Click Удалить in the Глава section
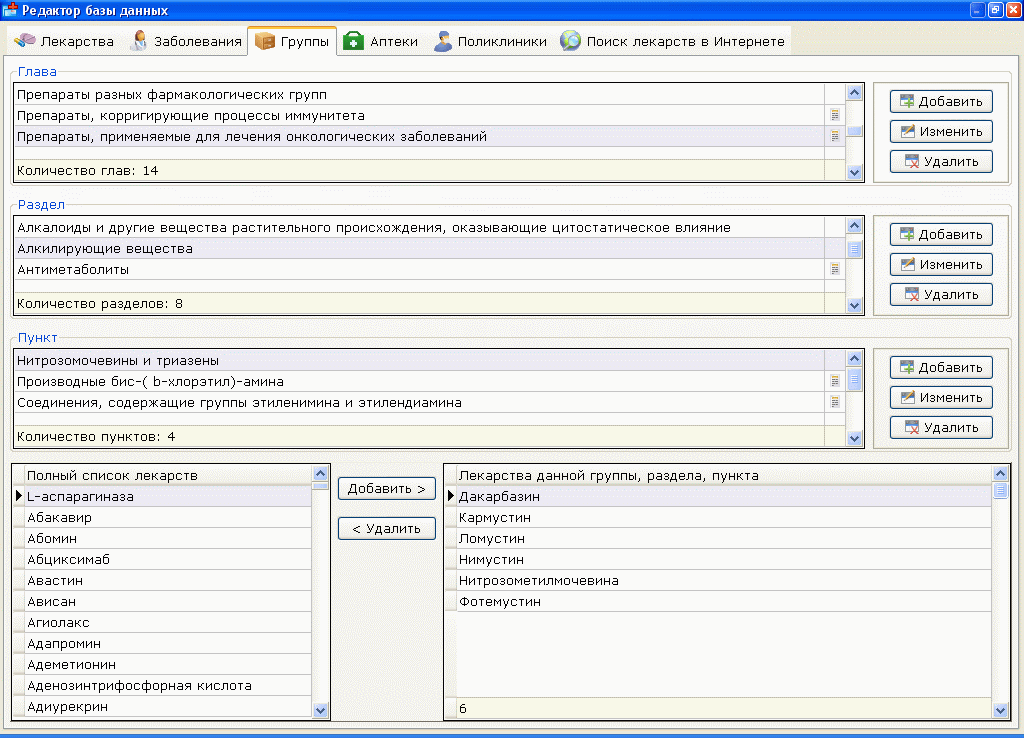Viewport: 1024px width, 738px height. click(x=941, y=161)
